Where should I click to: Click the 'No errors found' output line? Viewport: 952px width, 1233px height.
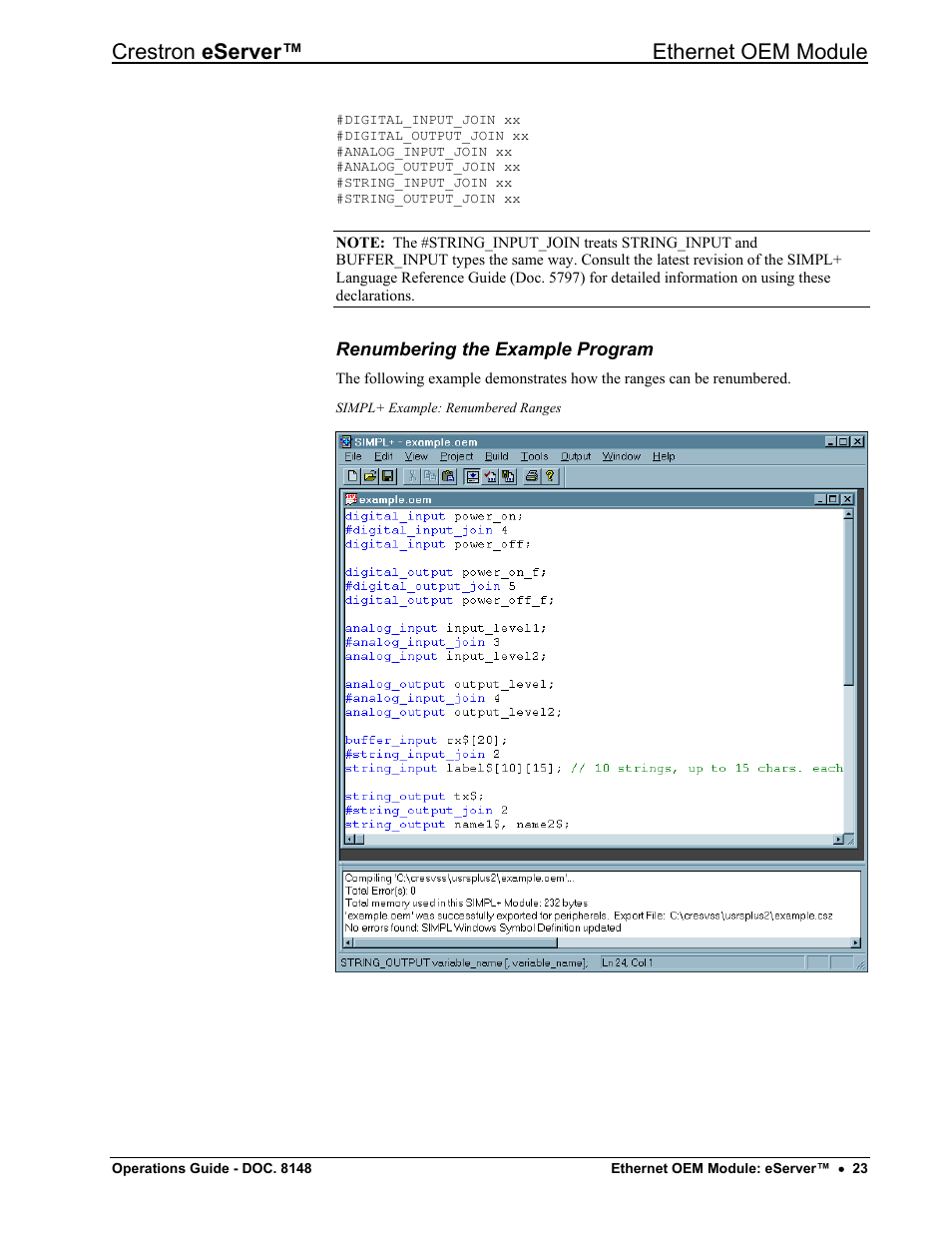click(x=483, y=927)
